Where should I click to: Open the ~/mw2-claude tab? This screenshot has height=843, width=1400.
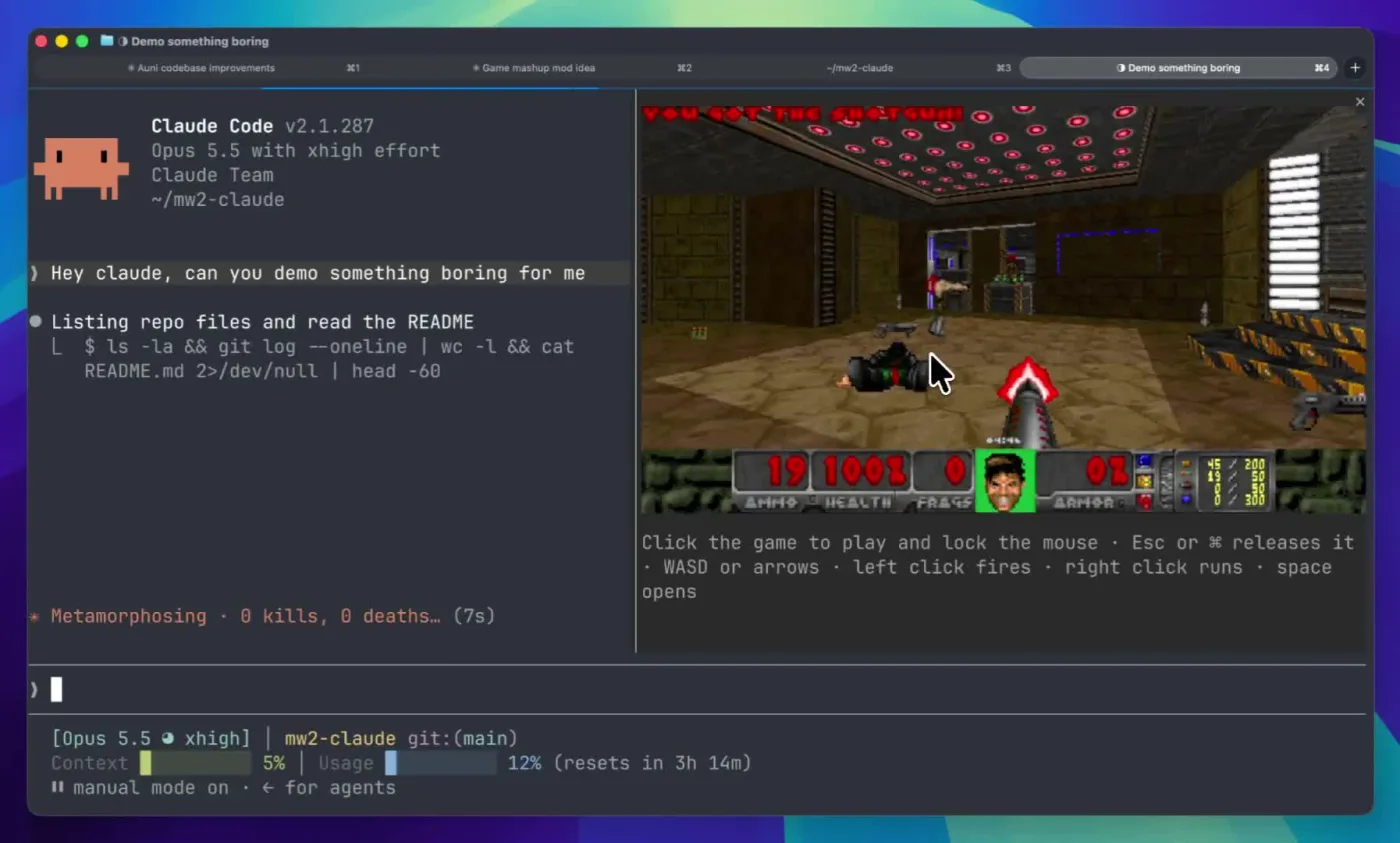(860, 68)
